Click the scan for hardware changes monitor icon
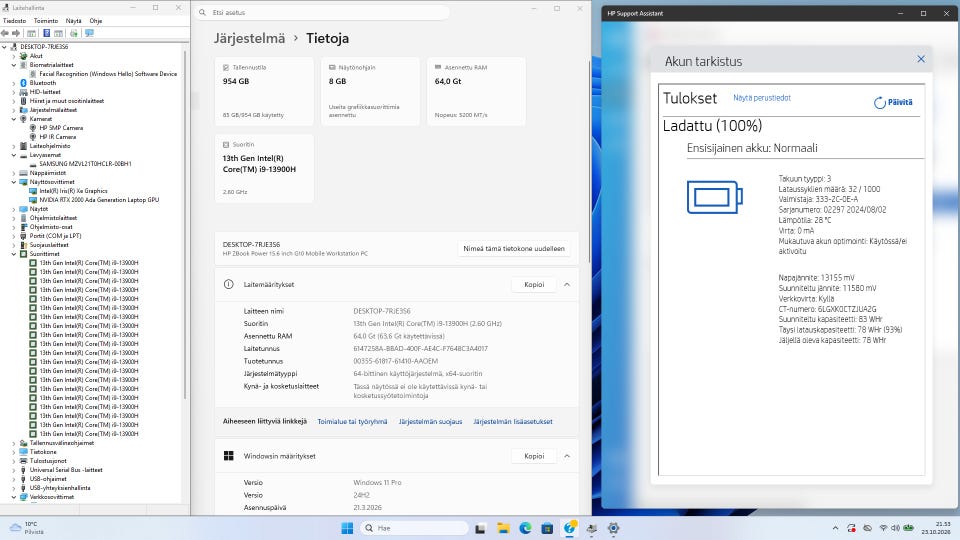Image resolution: width=960 pixels, height=540 pixels. (x=89, y=33)
